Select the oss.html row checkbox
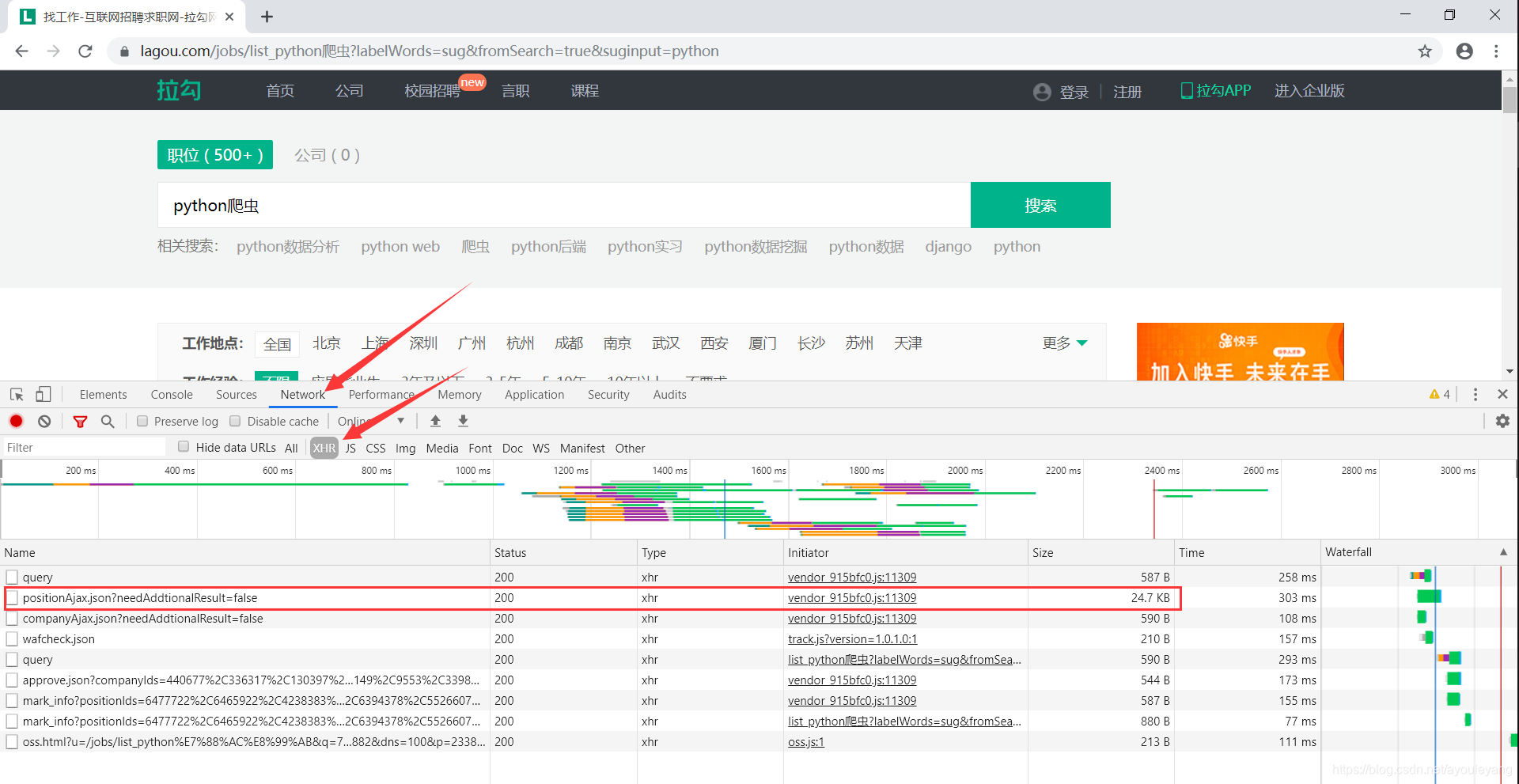Screen dimensions: 1519x784 click(x=12, y=741)
